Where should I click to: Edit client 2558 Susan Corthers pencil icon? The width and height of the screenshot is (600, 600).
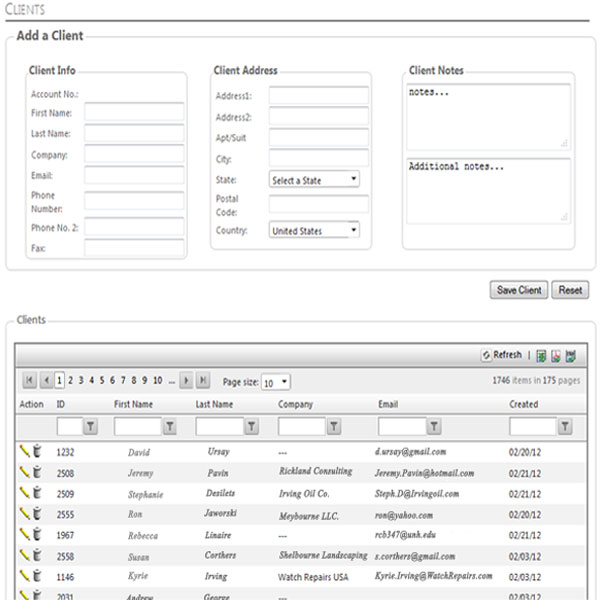point(24,555)
